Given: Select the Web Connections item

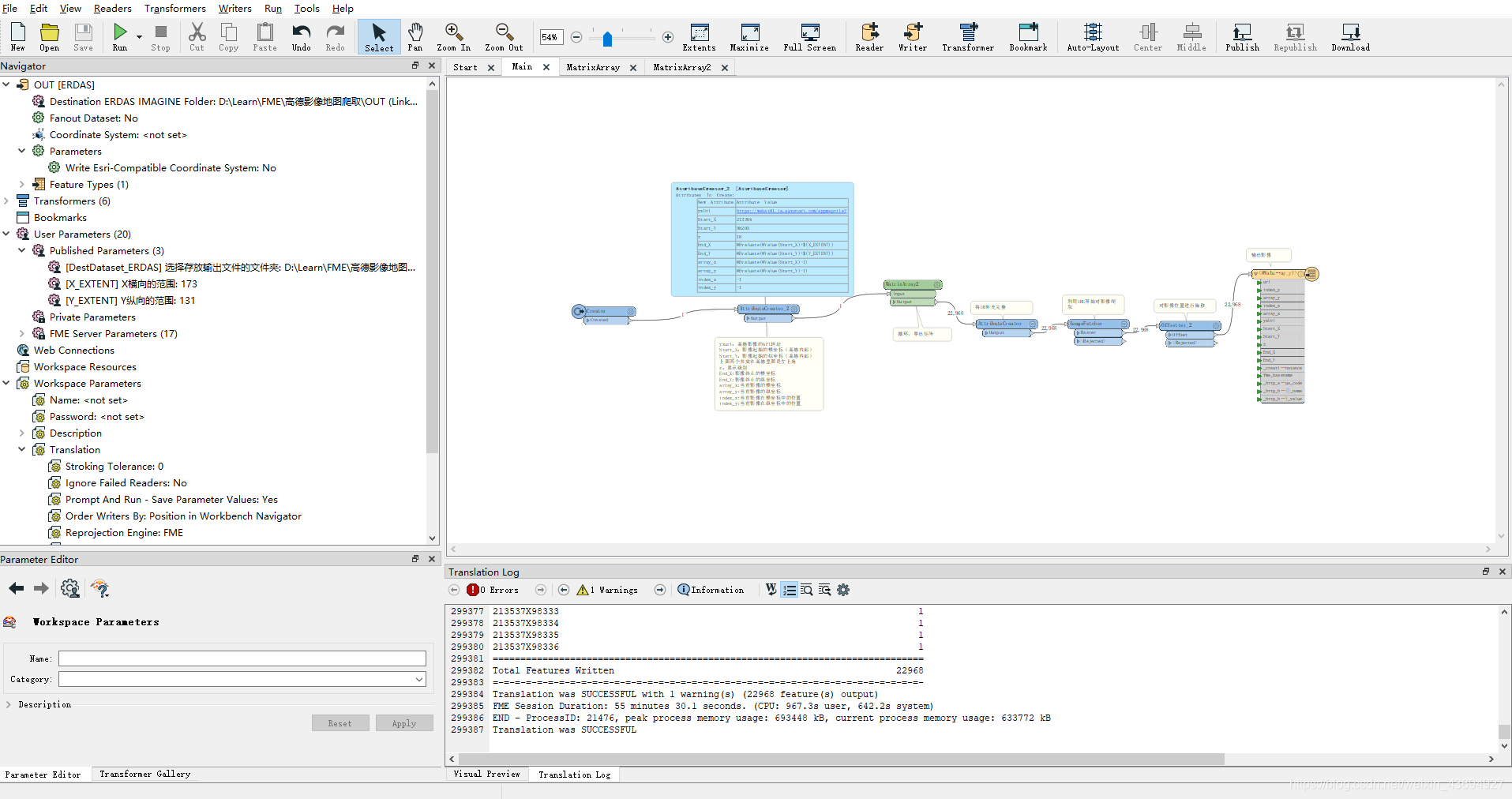Looking at the screenshot, I should (74, 350).
